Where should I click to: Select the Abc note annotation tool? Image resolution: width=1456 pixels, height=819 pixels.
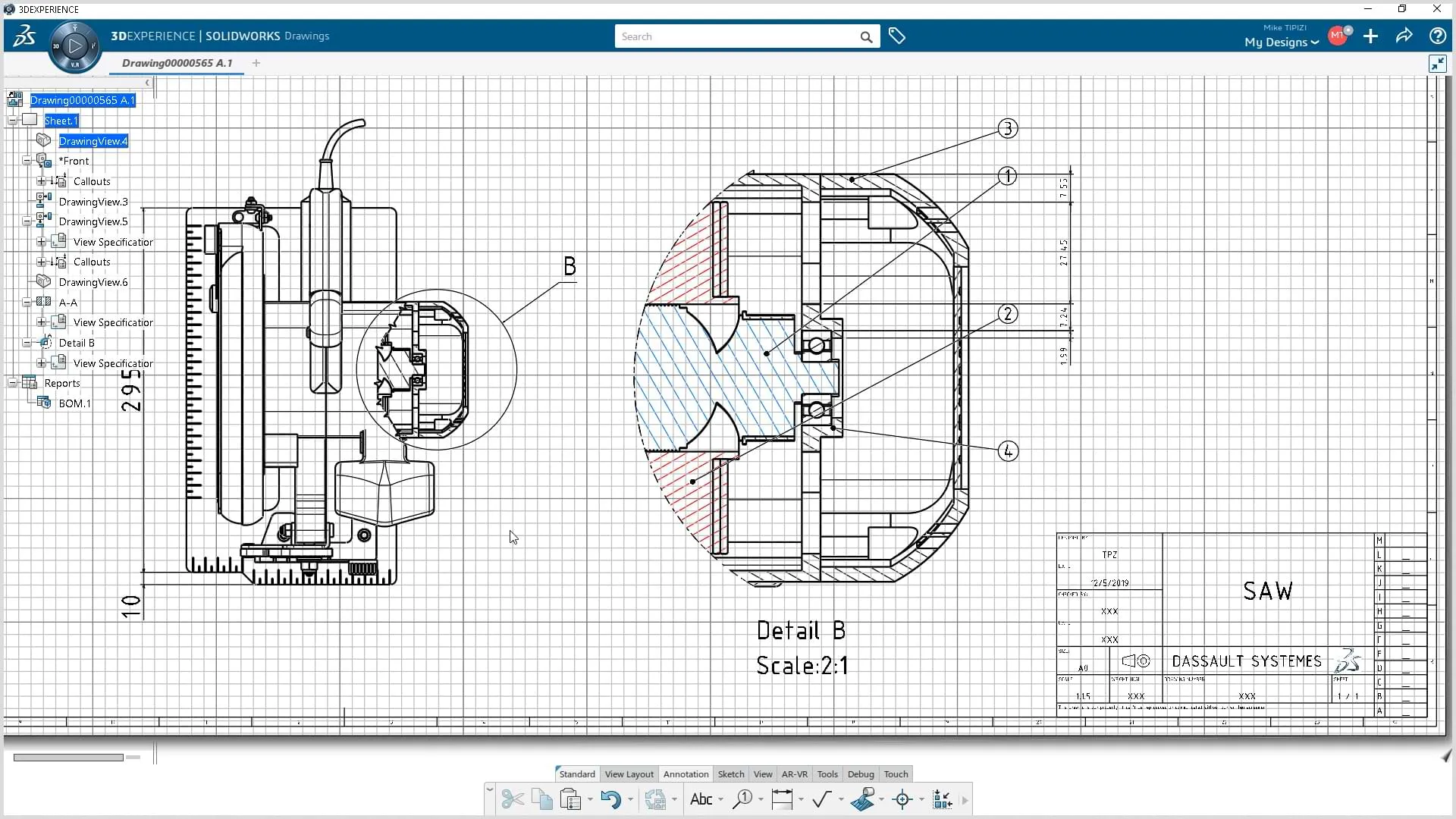click(701, 799)
